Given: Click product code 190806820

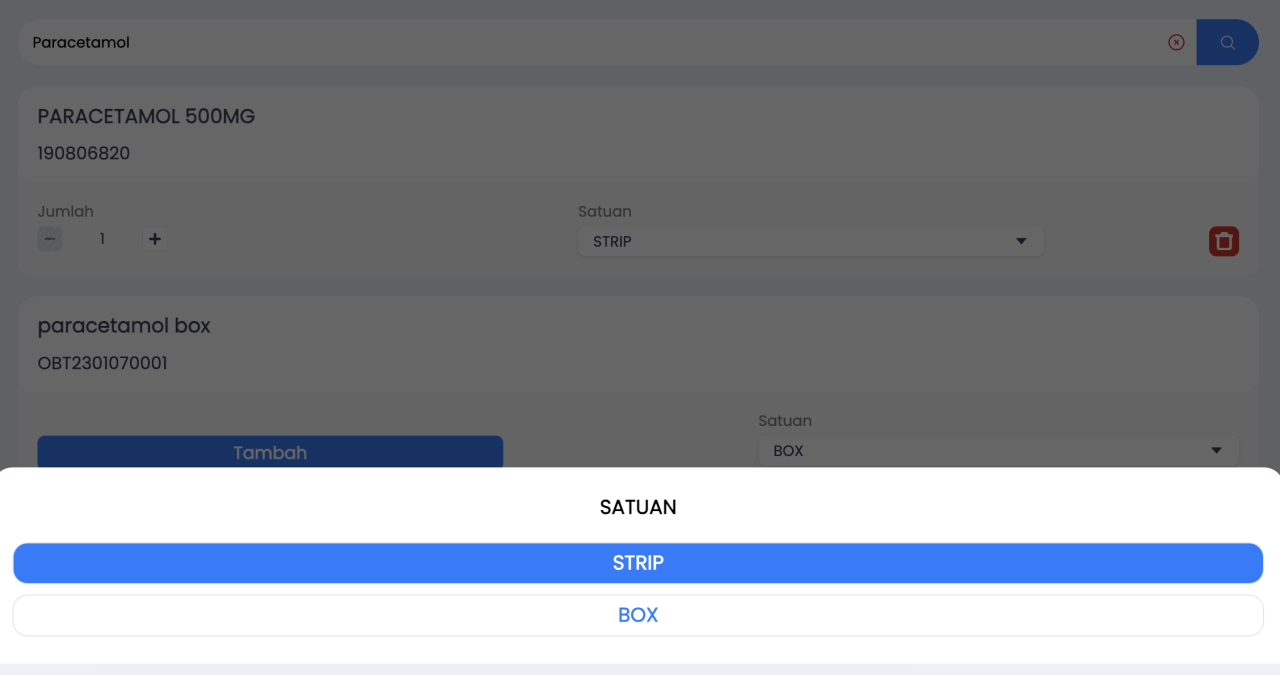Looking at the screenshot, I should [x=84, y=153].
